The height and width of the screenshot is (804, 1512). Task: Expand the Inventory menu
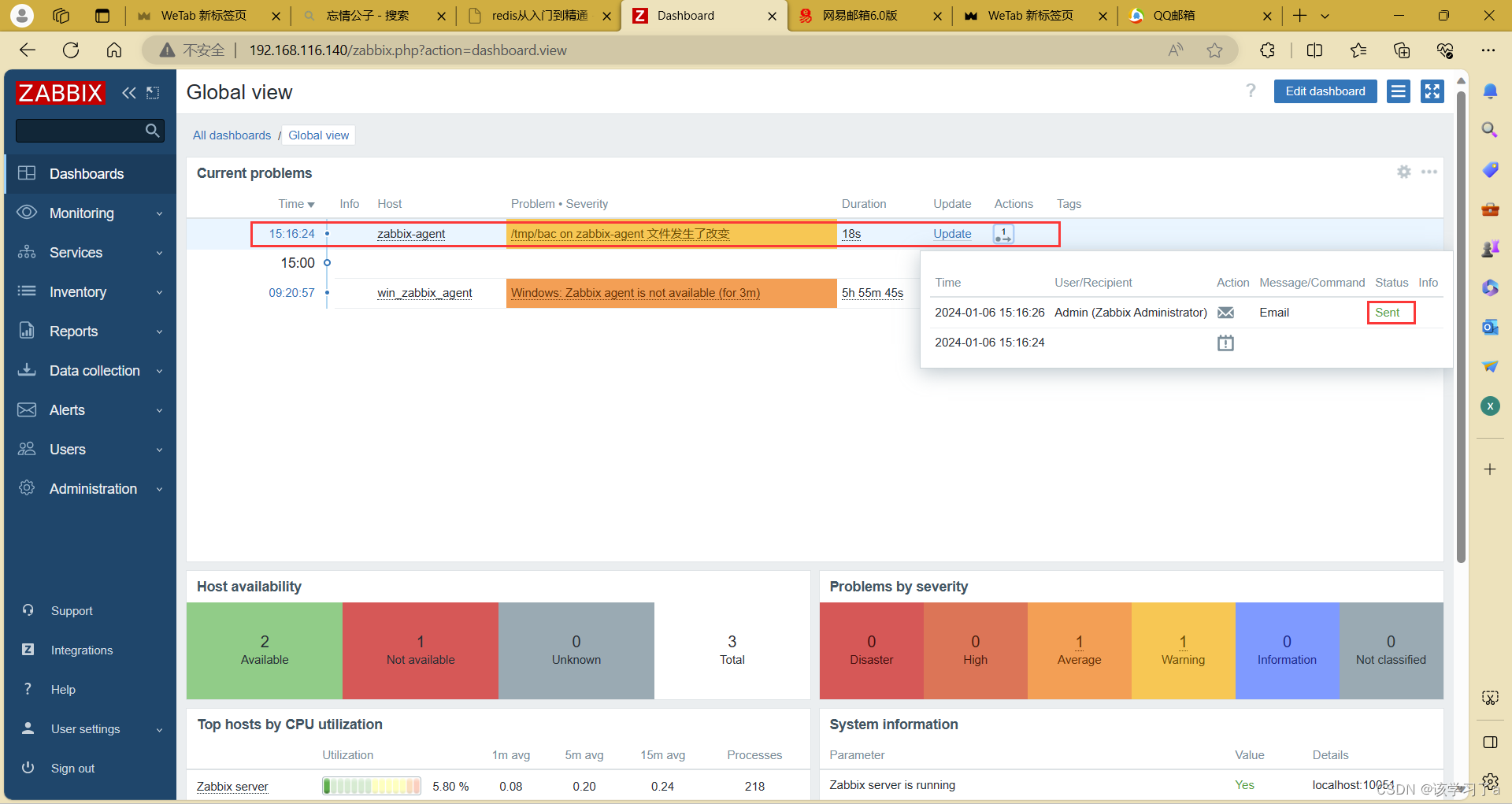coord(90,292)
